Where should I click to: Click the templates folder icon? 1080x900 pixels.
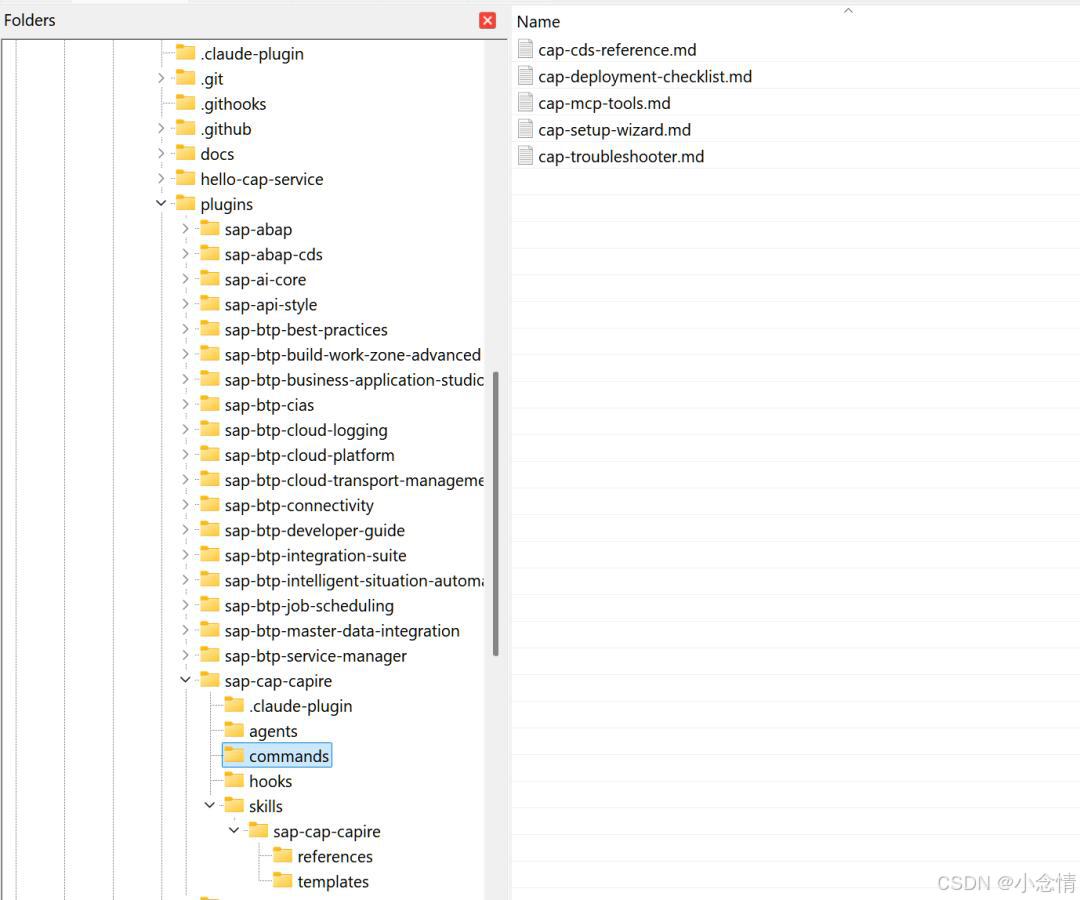point(282,881)
